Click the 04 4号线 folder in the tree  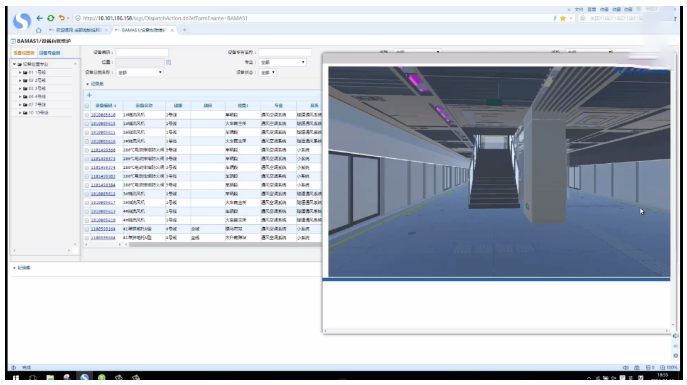pos(34,96)
